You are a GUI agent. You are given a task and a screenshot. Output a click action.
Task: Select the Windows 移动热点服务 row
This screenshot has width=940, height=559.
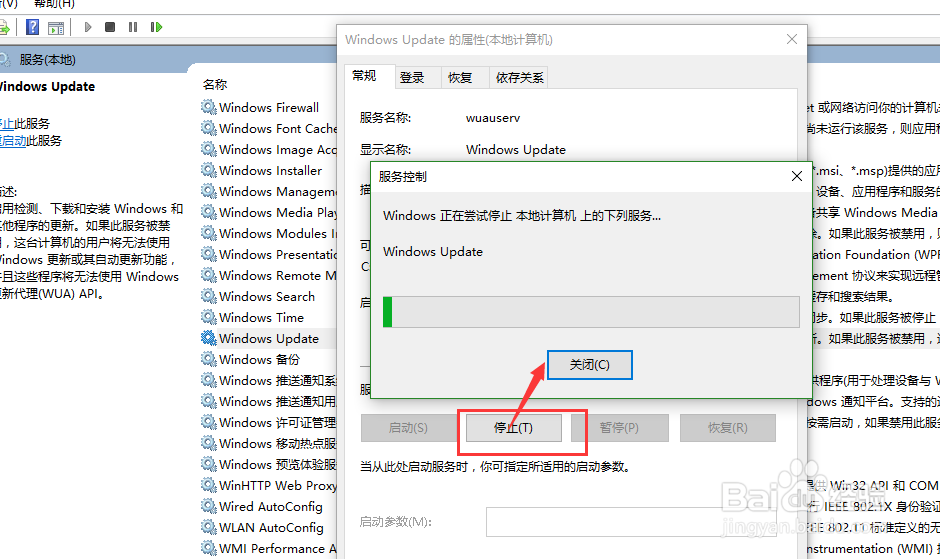(x=269, y=443)
